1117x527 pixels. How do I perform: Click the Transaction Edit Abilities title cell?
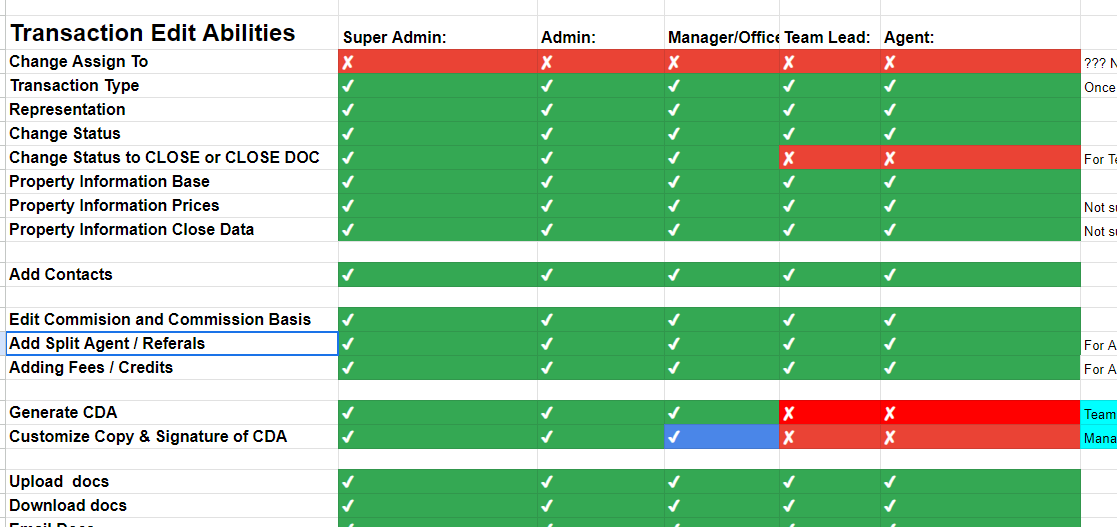pos(172,33)
